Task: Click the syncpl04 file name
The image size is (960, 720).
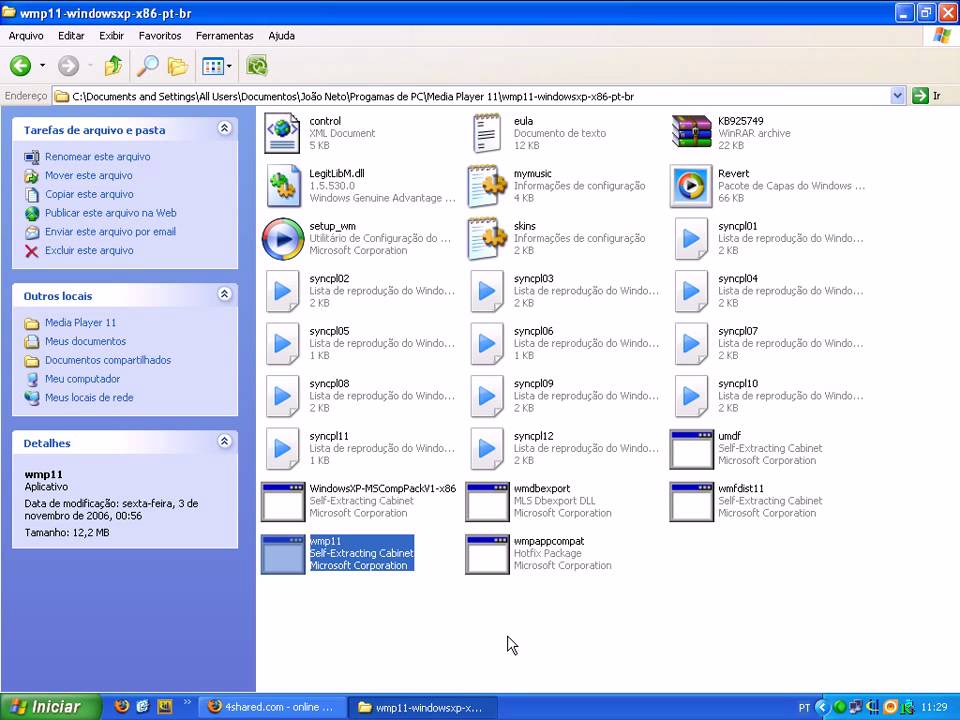Action: coord(738,279)
